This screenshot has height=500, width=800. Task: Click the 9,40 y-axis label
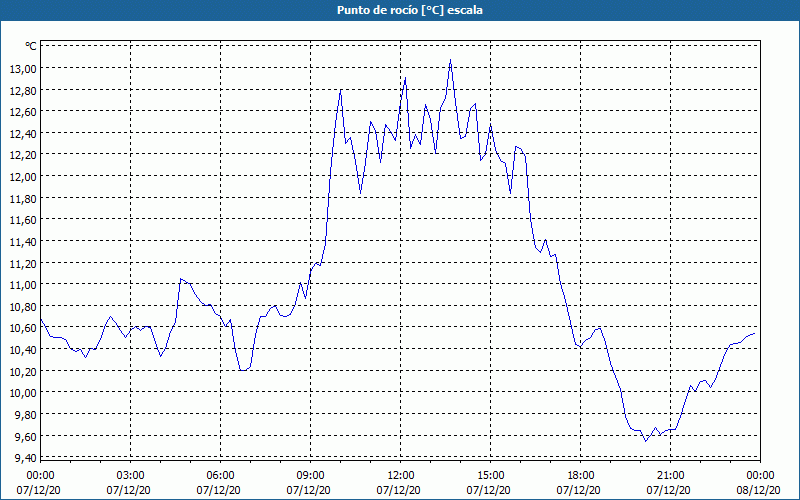pos(26,459)
